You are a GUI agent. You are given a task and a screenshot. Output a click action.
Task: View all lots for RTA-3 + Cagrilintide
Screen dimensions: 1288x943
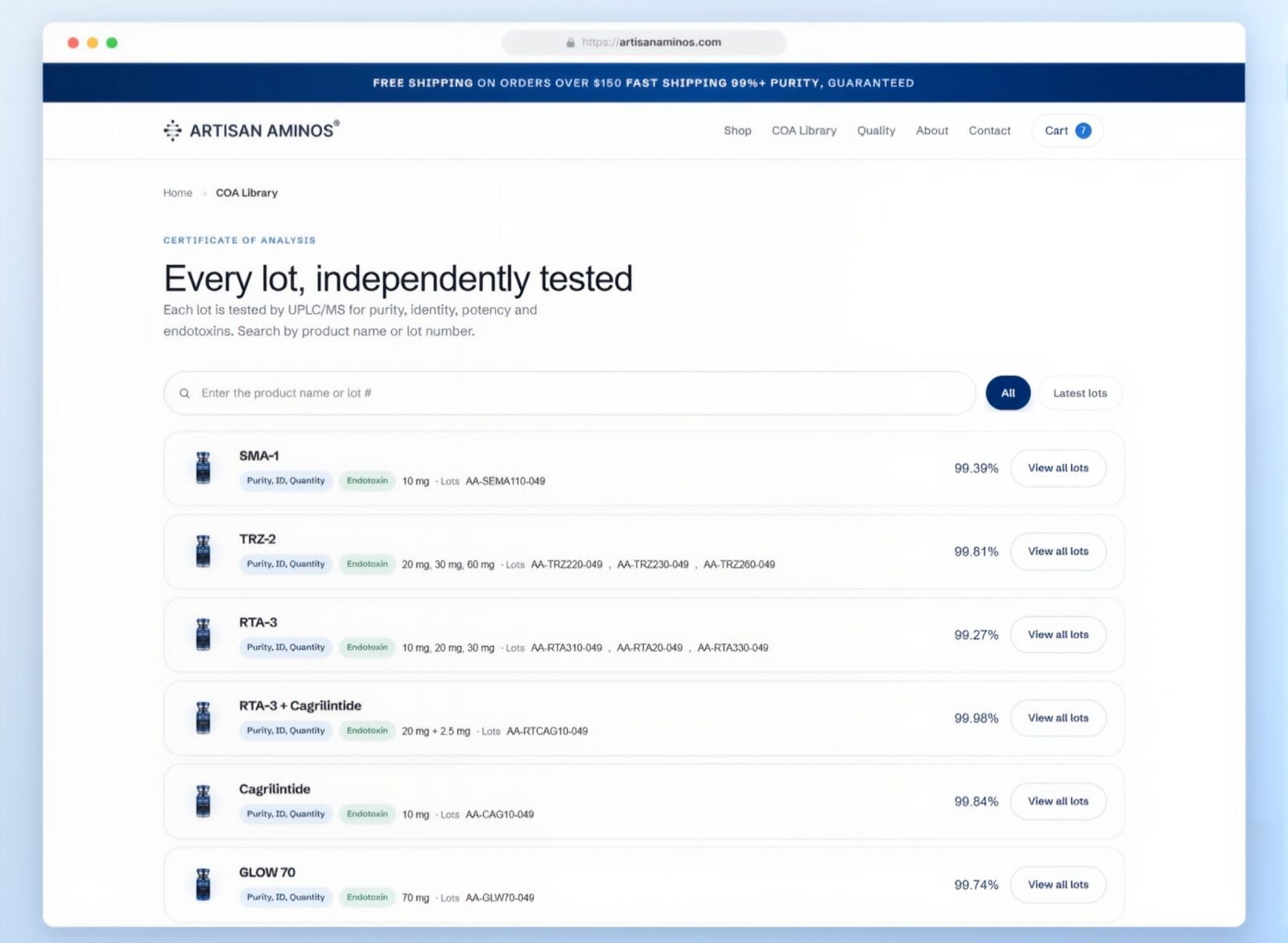point(1058,718)
